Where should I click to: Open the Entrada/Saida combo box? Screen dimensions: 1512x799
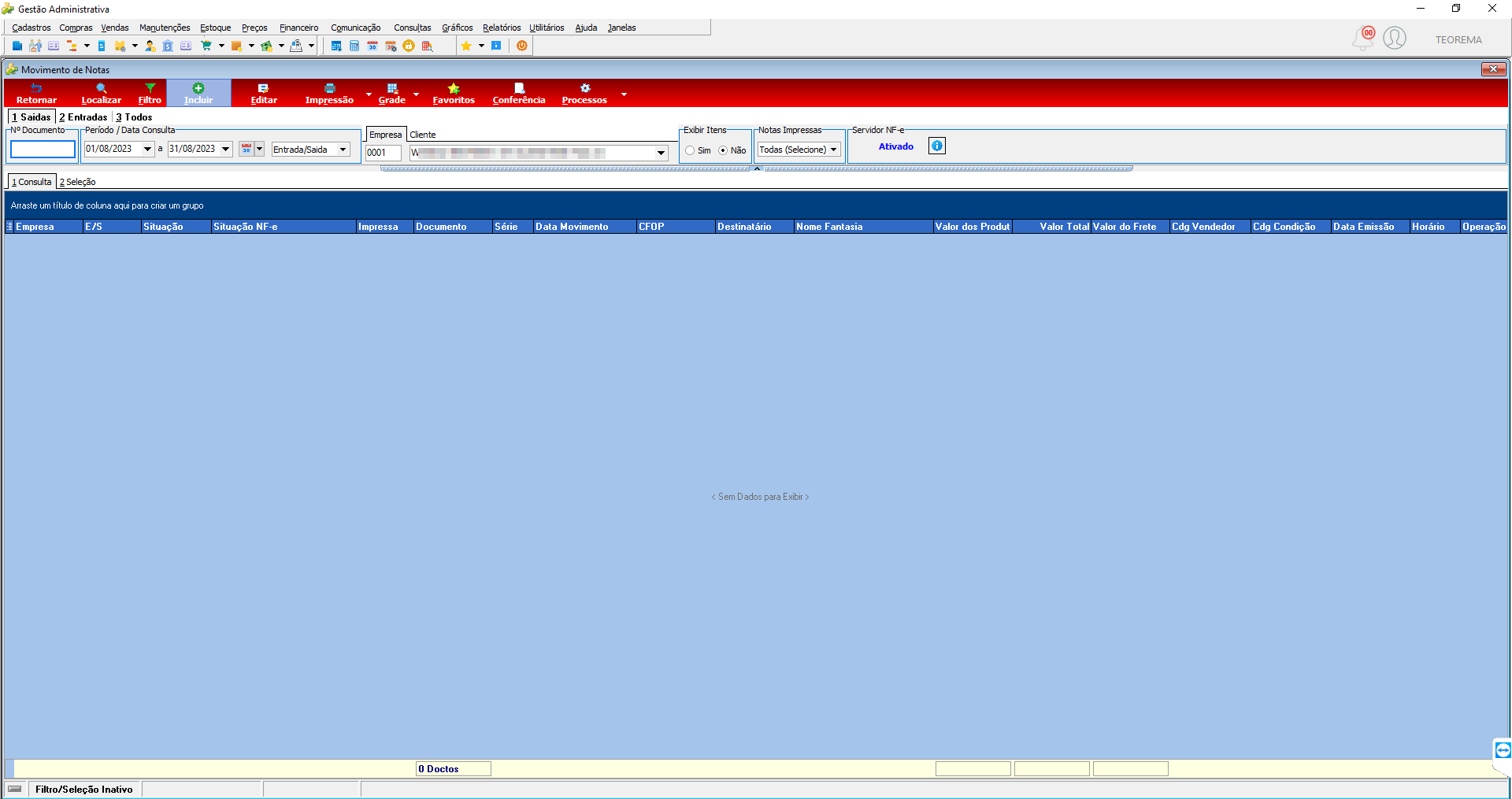coord(310,150)
